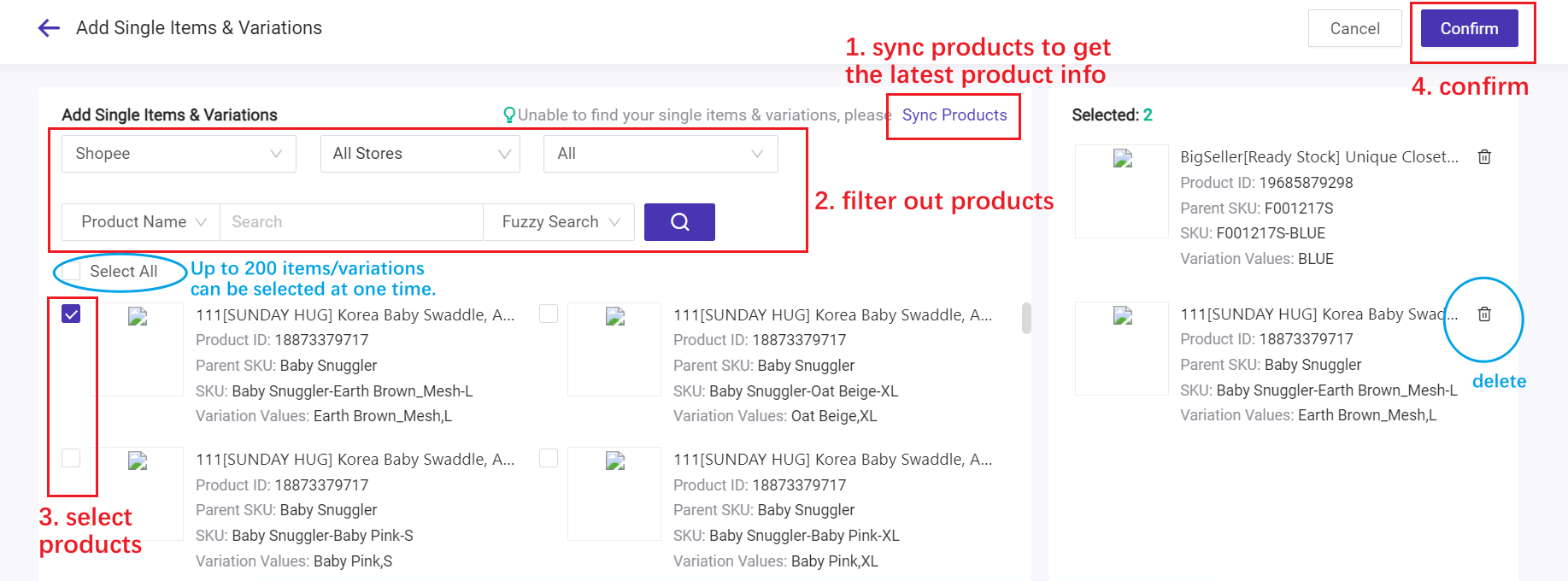Click the Baby Swaddle title in Selected panel

[x=1319, y=314]
